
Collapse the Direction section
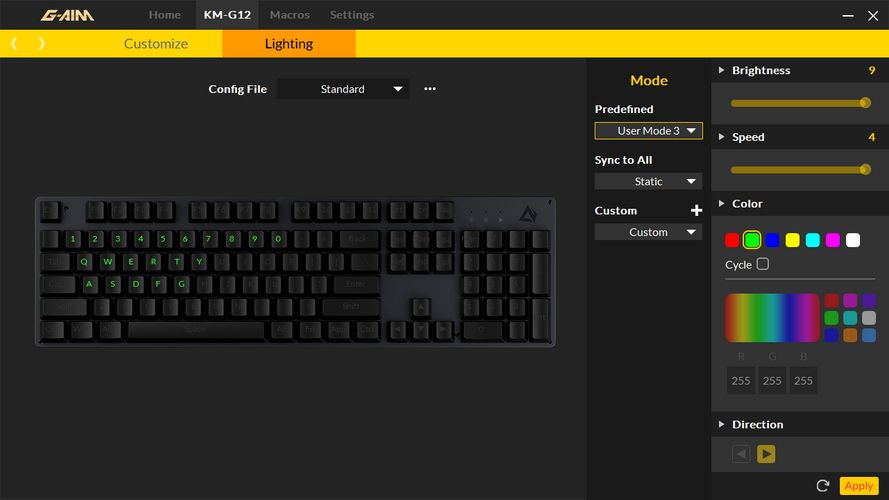point(721,424)
